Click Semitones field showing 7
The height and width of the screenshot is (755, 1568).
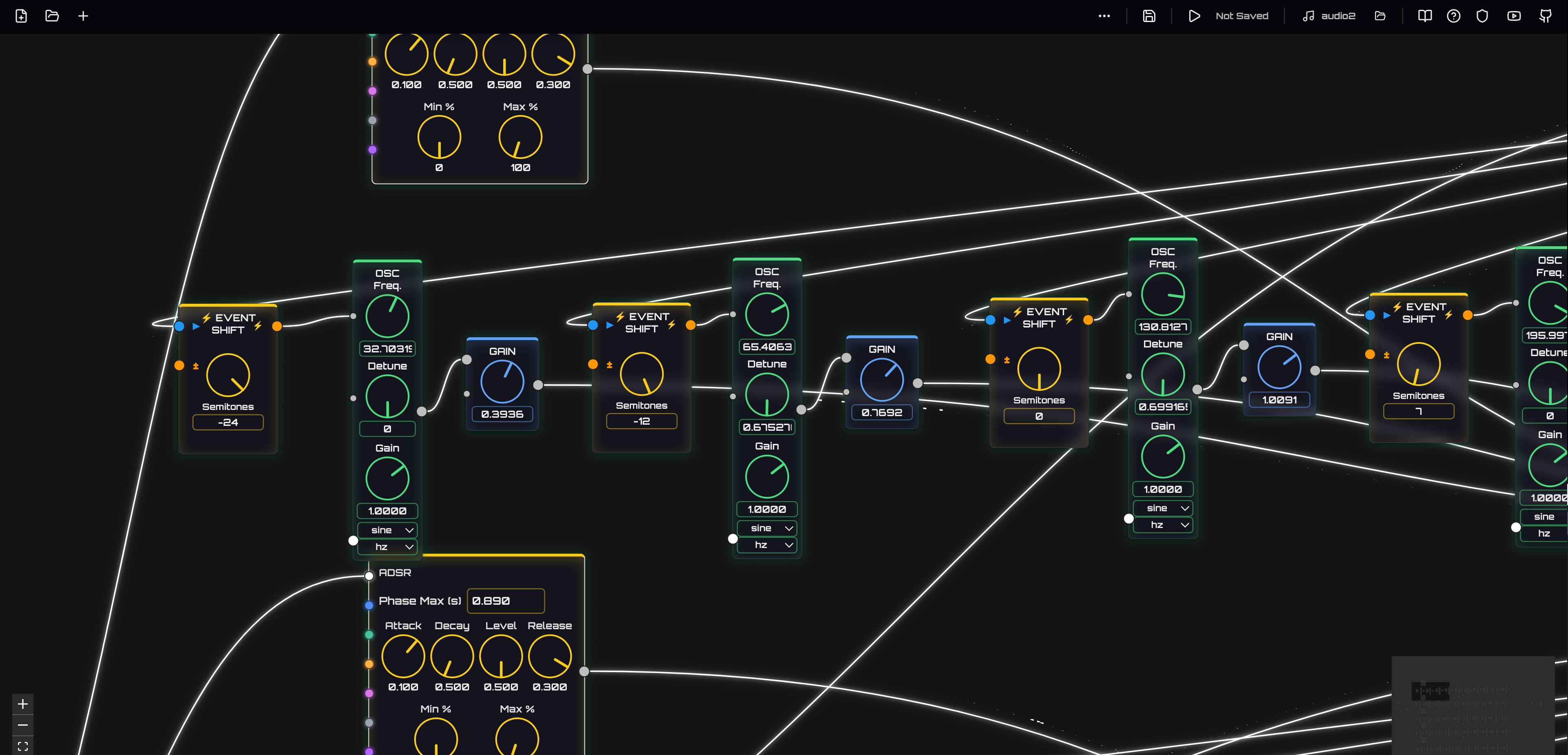[1418, 412]
